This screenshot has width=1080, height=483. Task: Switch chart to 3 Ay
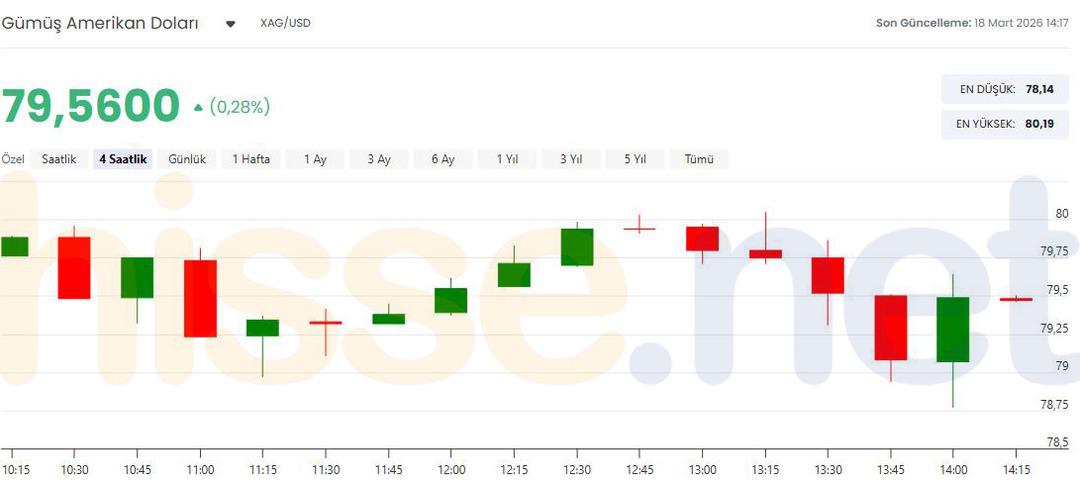point(379,159)
